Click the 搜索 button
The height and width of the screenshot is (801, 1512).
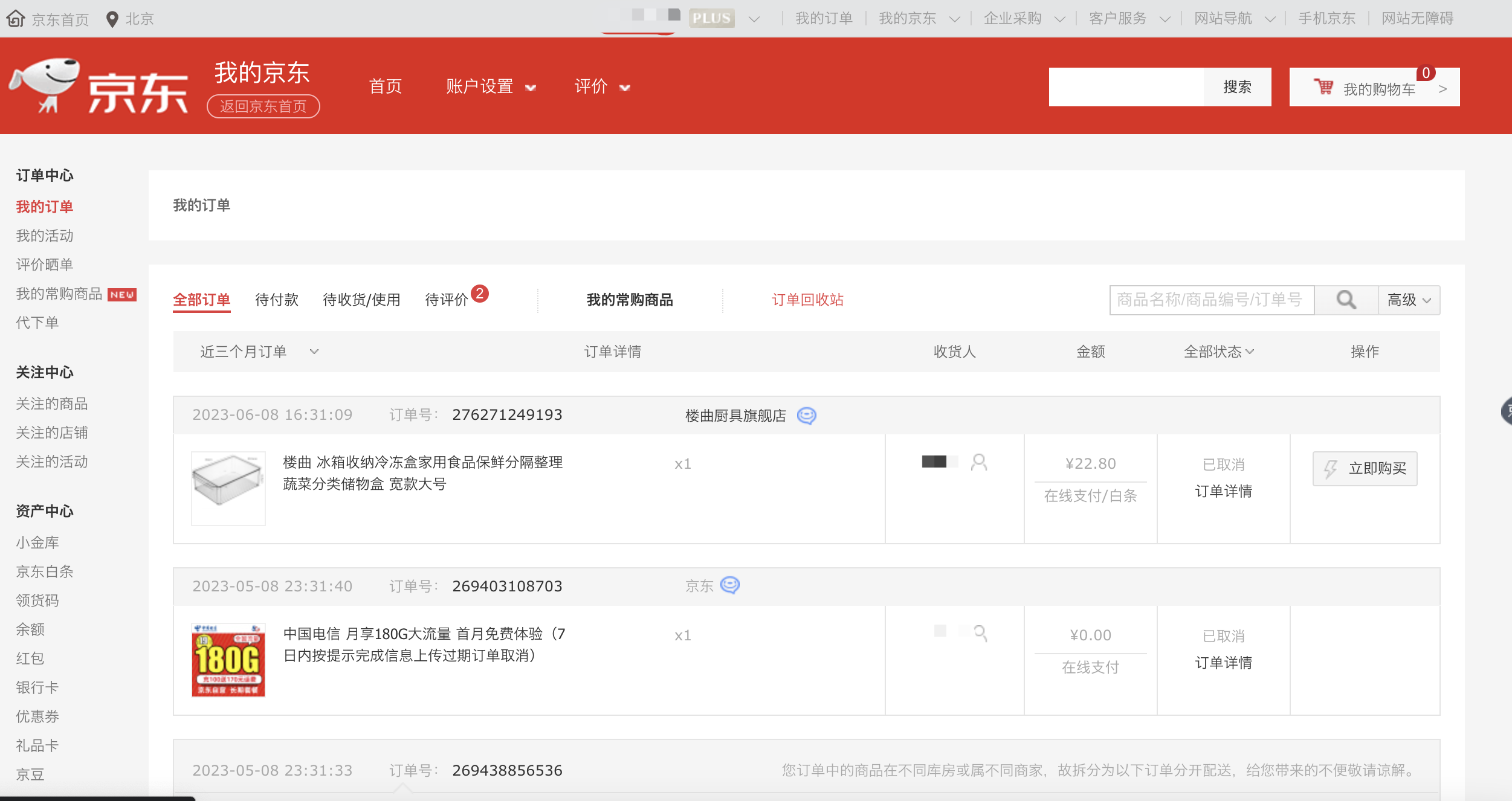(x=1238, y=87)
